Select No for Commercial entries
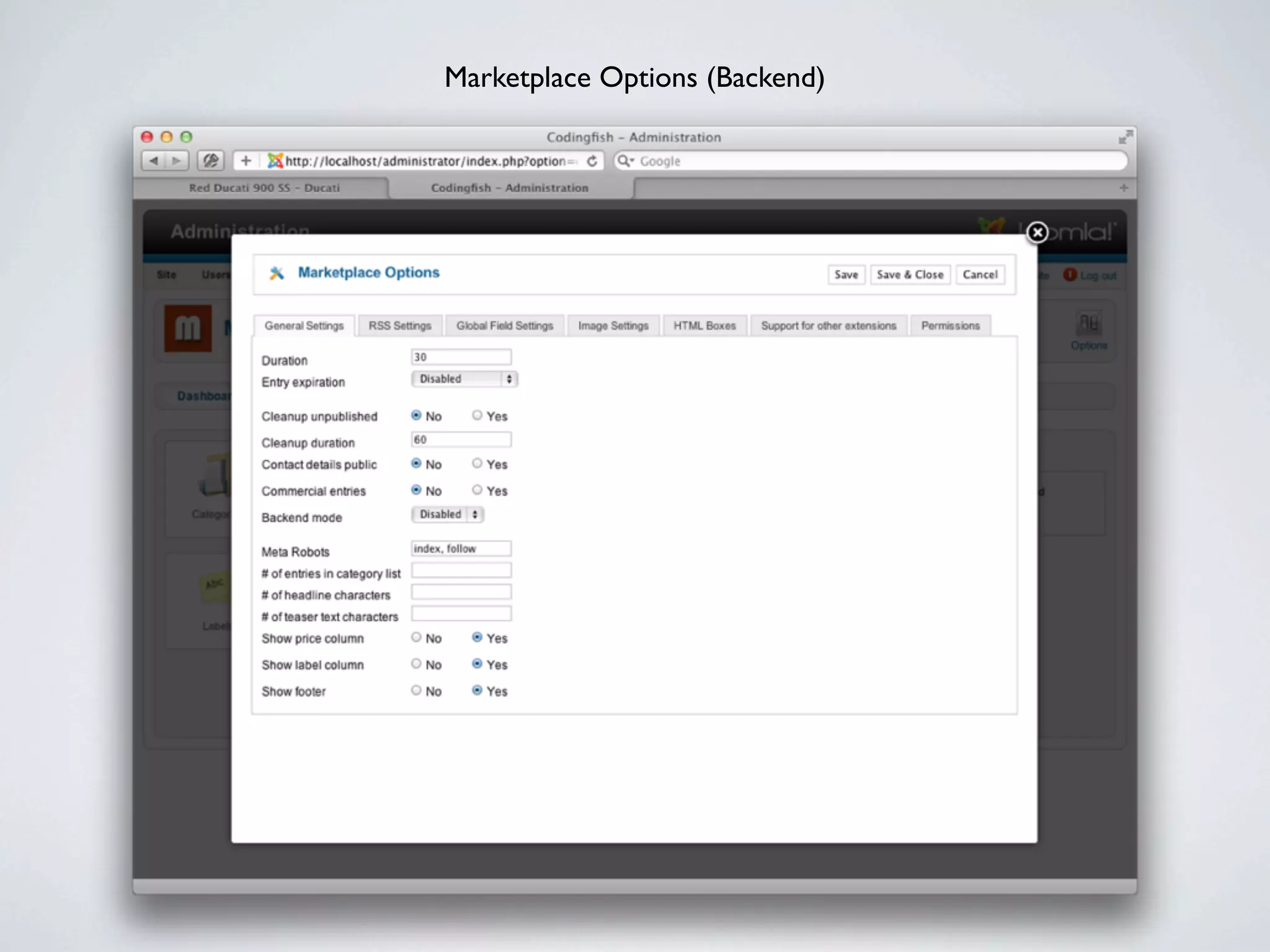This screenshot has width=1270, height=952. click(x=416, y=490)
